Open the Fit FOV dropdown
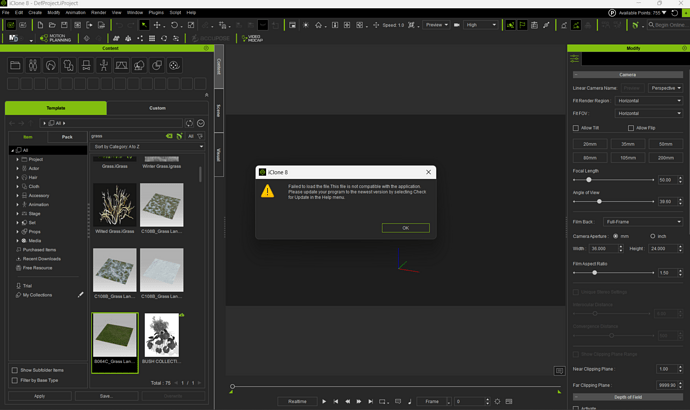Screen dimensions: 690x410 (649, 113)
